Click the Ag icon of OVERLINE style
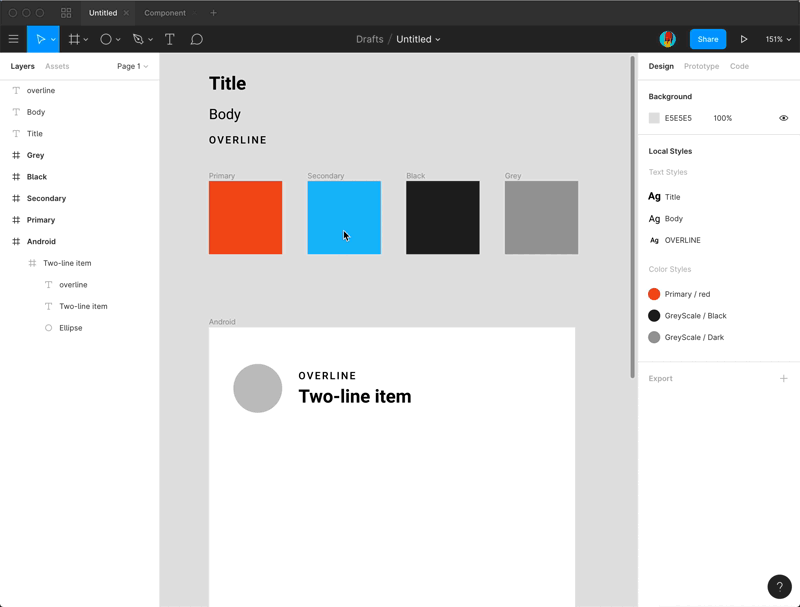Viewport: 800px width, 607px height. [x=654, y=240]
